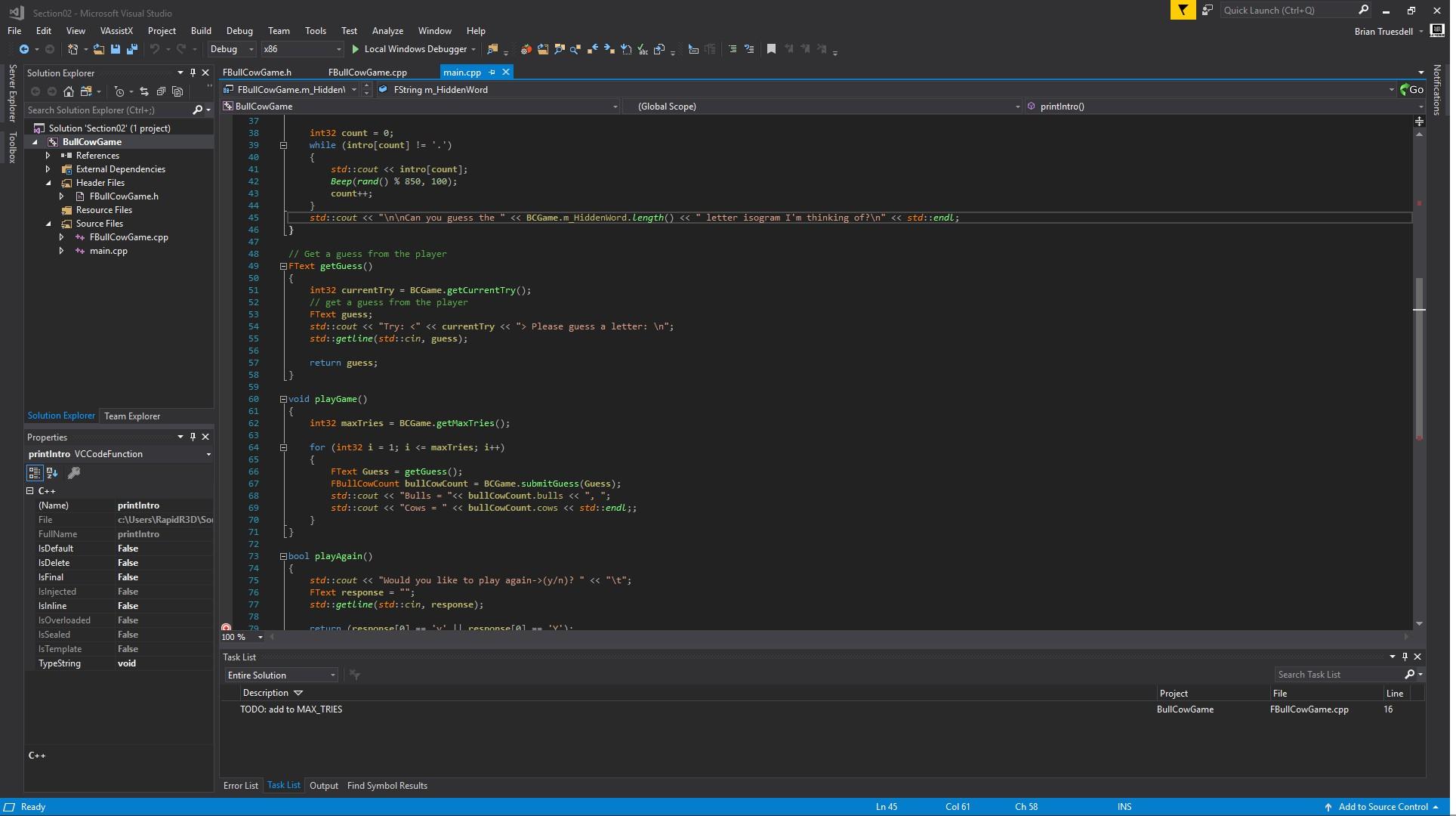Collapse the playGame function at line 60
Viewport: 1456px width, 816px height.
tap(283, 399)
